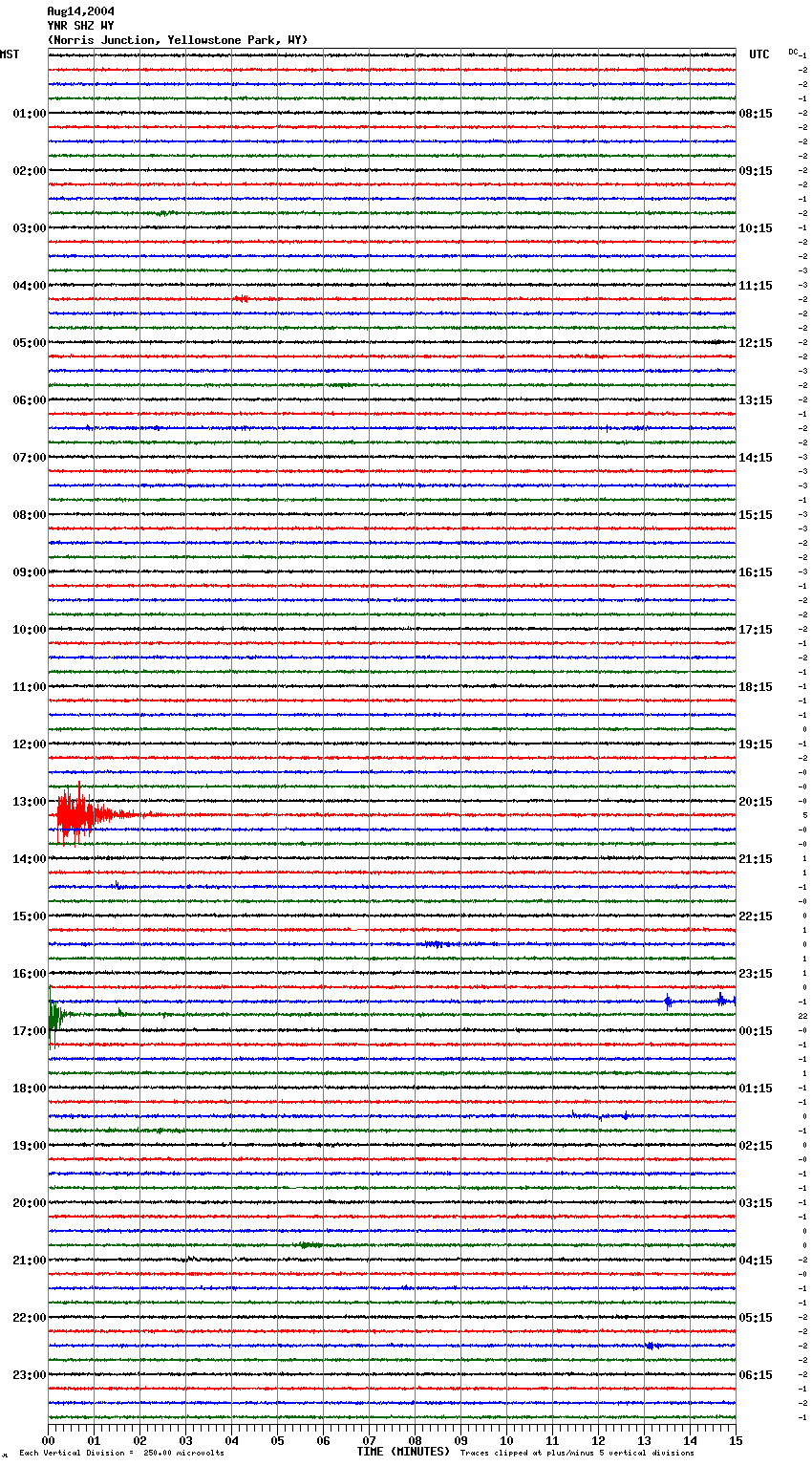This screenshot has height=1466, width=812.
Task: Click the 05 minute tick label
Action: tap(277, 1440)
